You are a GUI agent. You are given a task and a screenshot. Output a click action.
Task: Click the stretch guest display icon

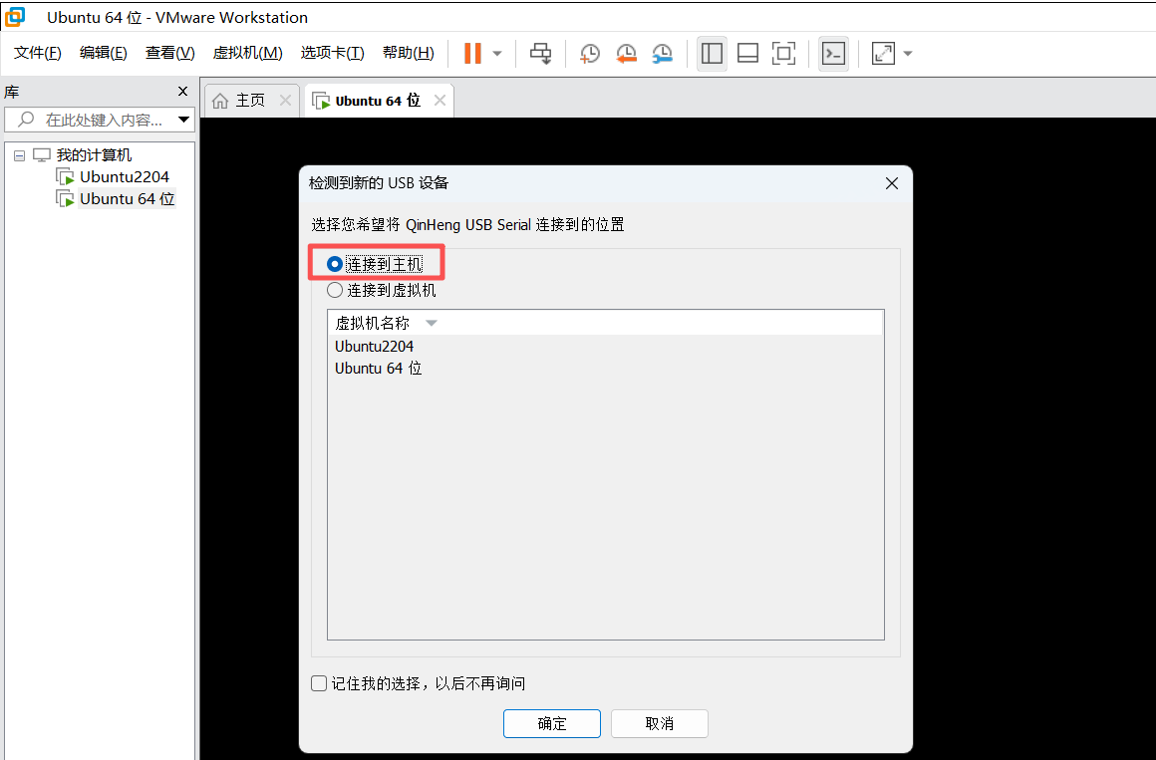pyautogui.click(x=883, y=53)
